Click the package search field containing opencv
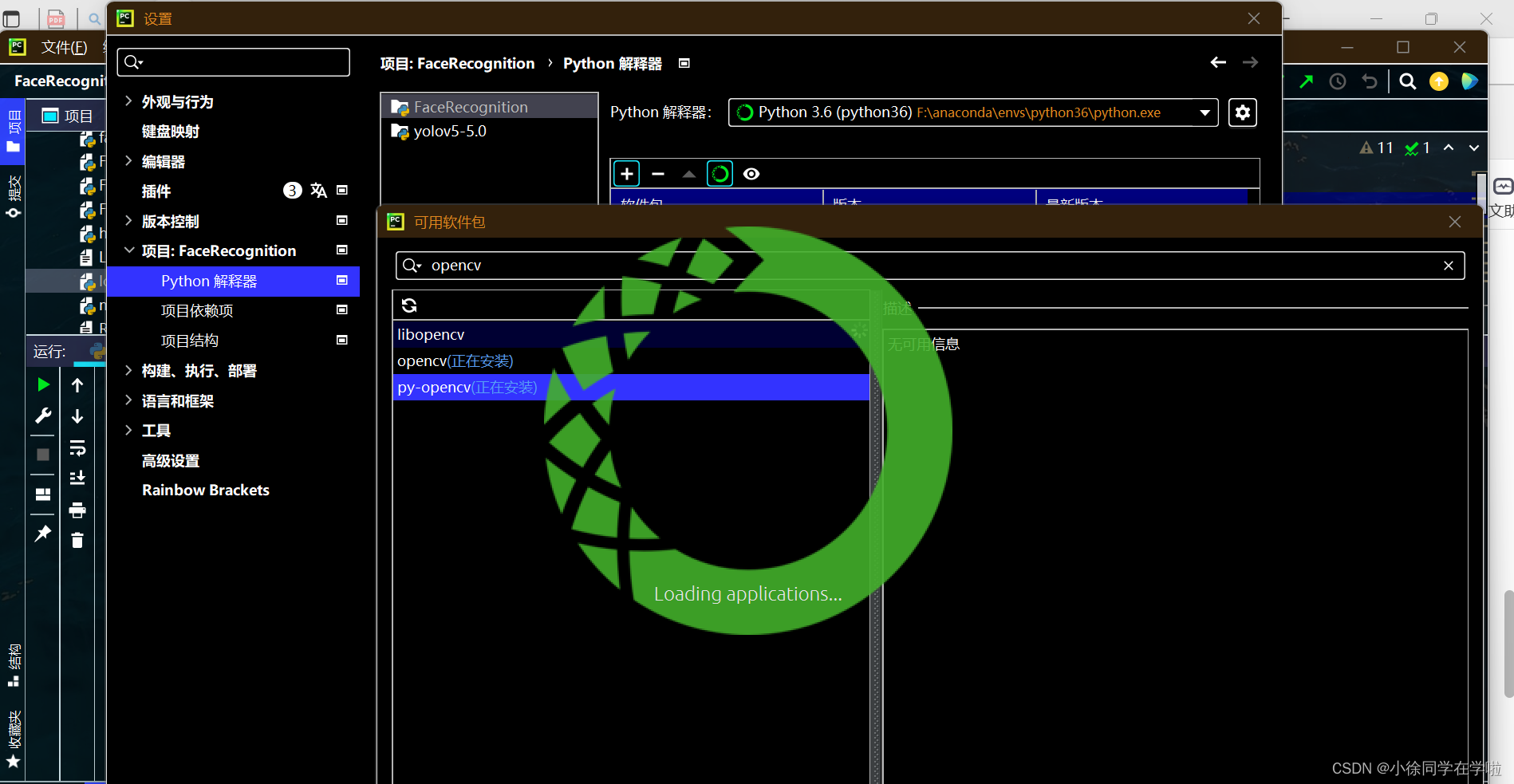 pos(930,266)
